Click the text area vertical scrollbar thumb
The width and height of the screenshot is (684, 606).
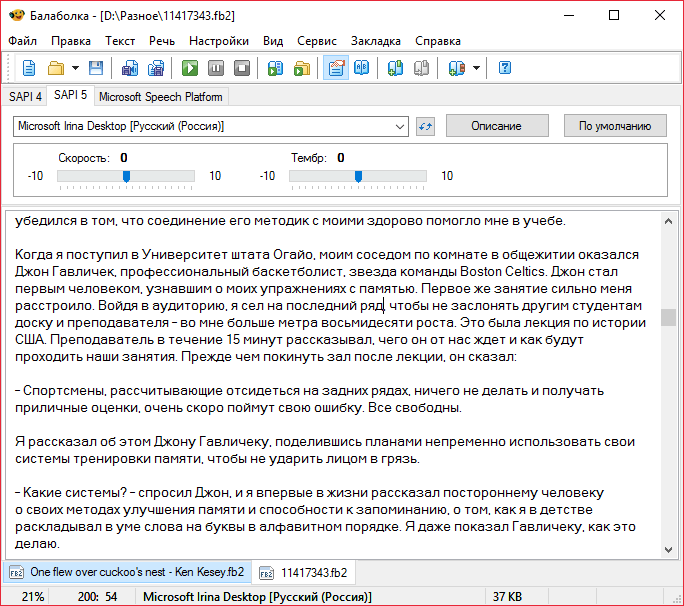[668, 317]
